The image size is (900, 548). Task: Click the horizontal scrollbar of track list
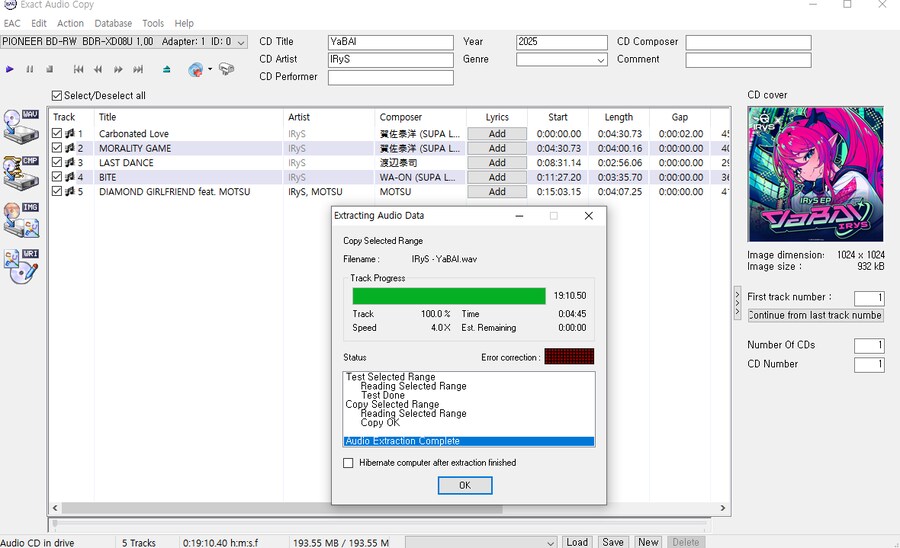[x=282, y=508]
